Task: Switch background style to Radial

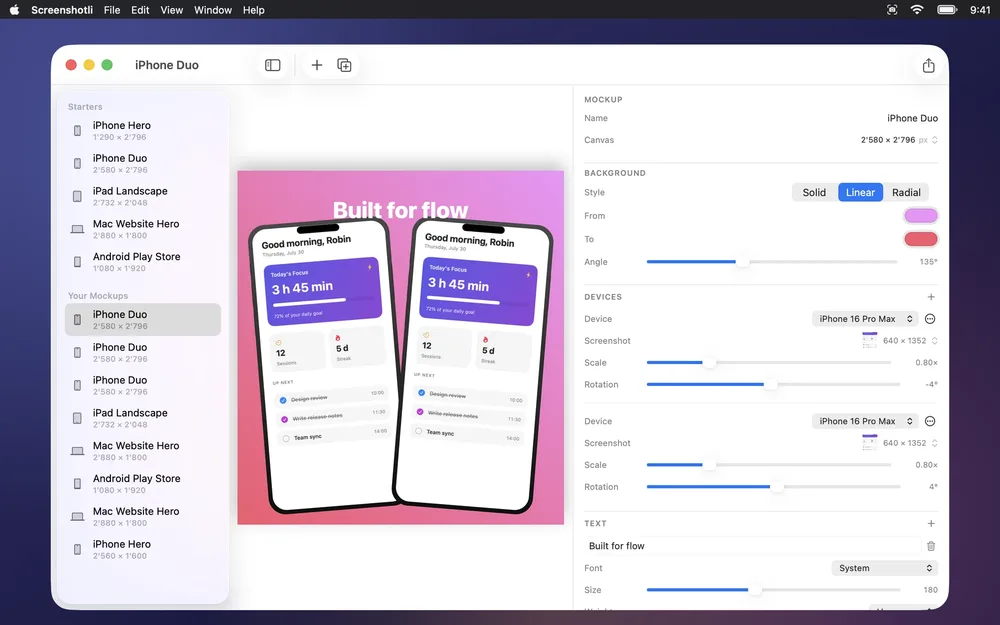Action: (906, 193)
